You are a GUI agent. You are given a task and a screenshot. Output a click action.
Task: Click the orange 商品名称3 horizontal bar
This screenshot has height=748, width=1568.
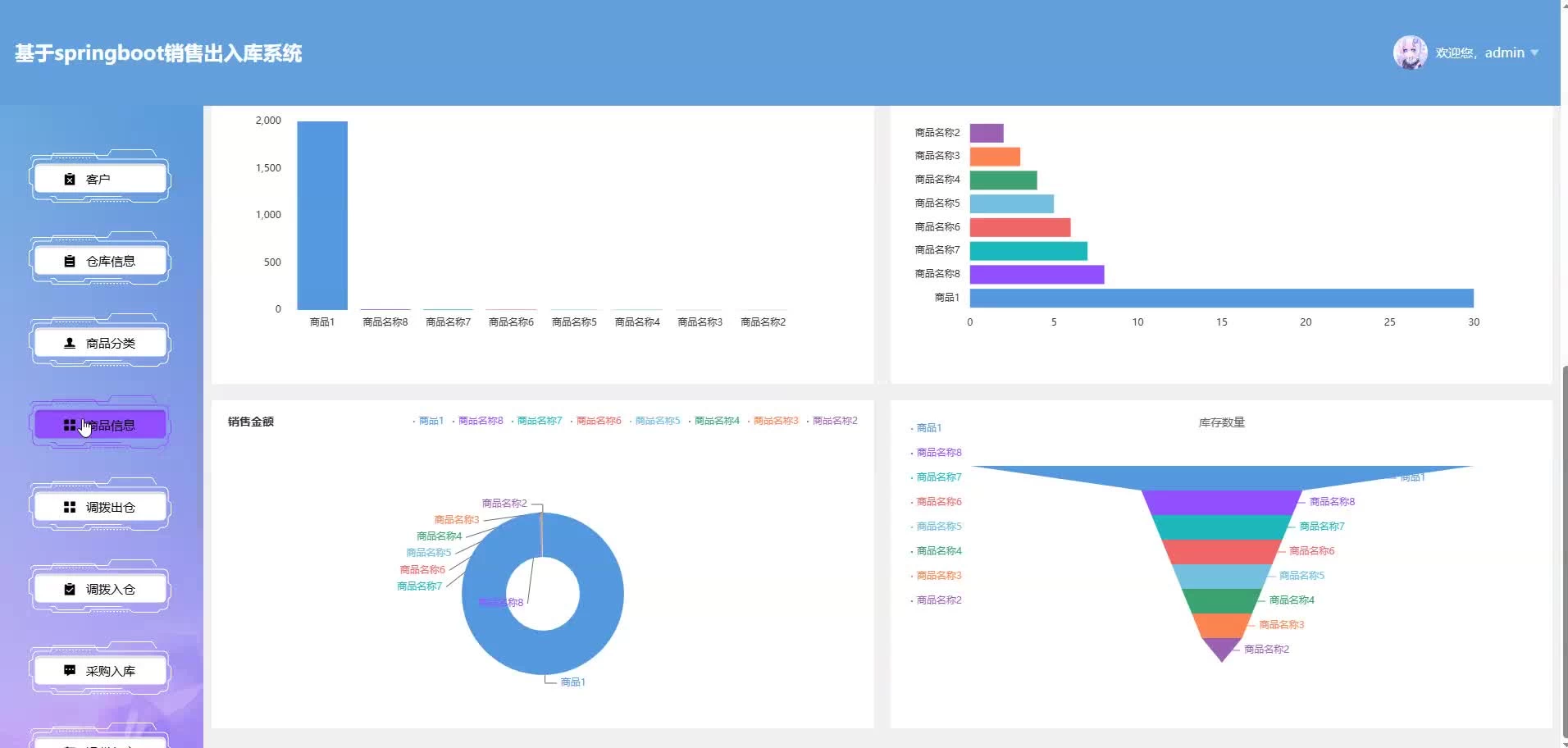point(995,157)
